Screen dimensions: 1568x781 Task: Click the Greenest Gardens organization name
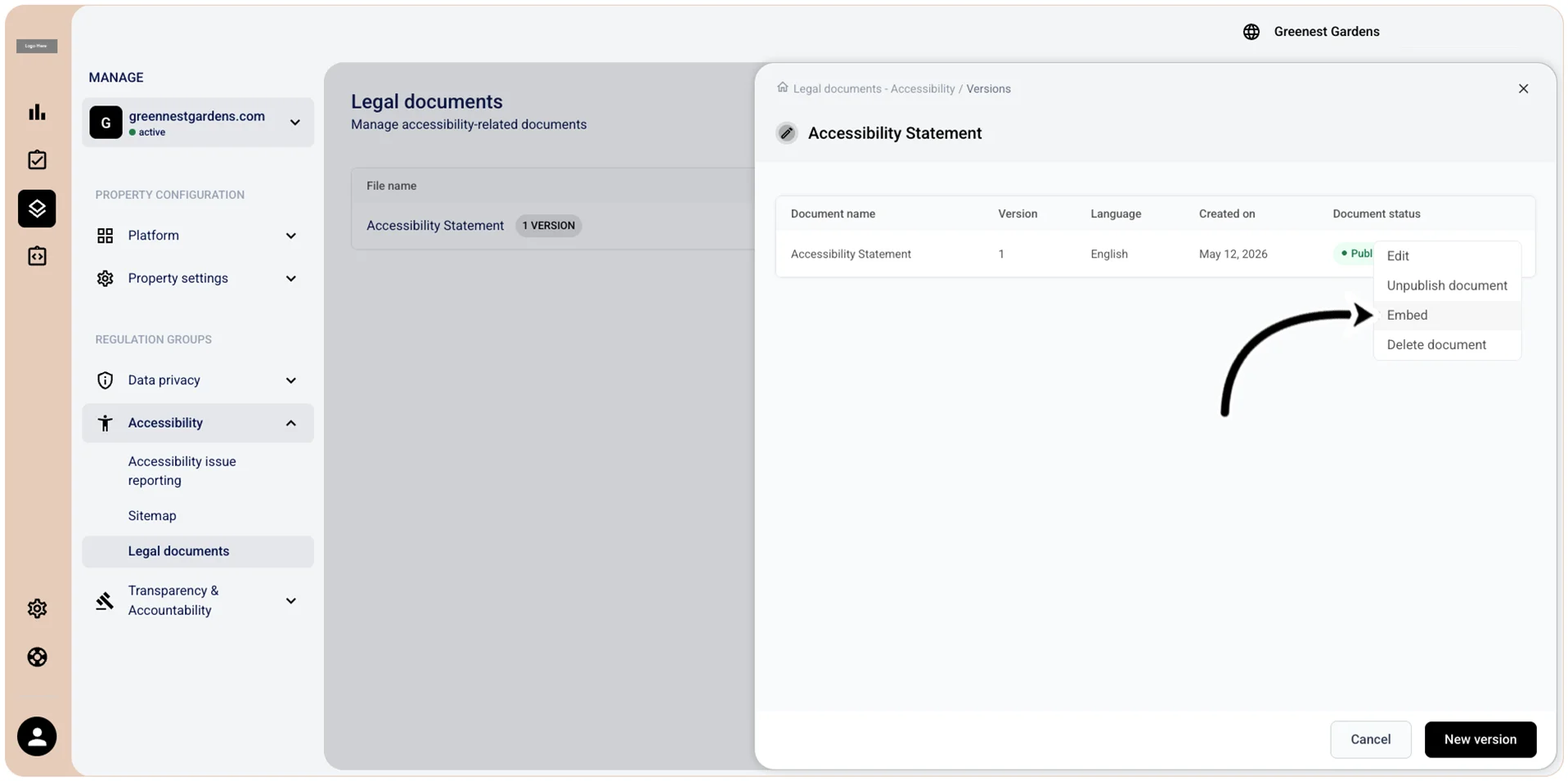pyautogui.click(x=1326, y=32)
